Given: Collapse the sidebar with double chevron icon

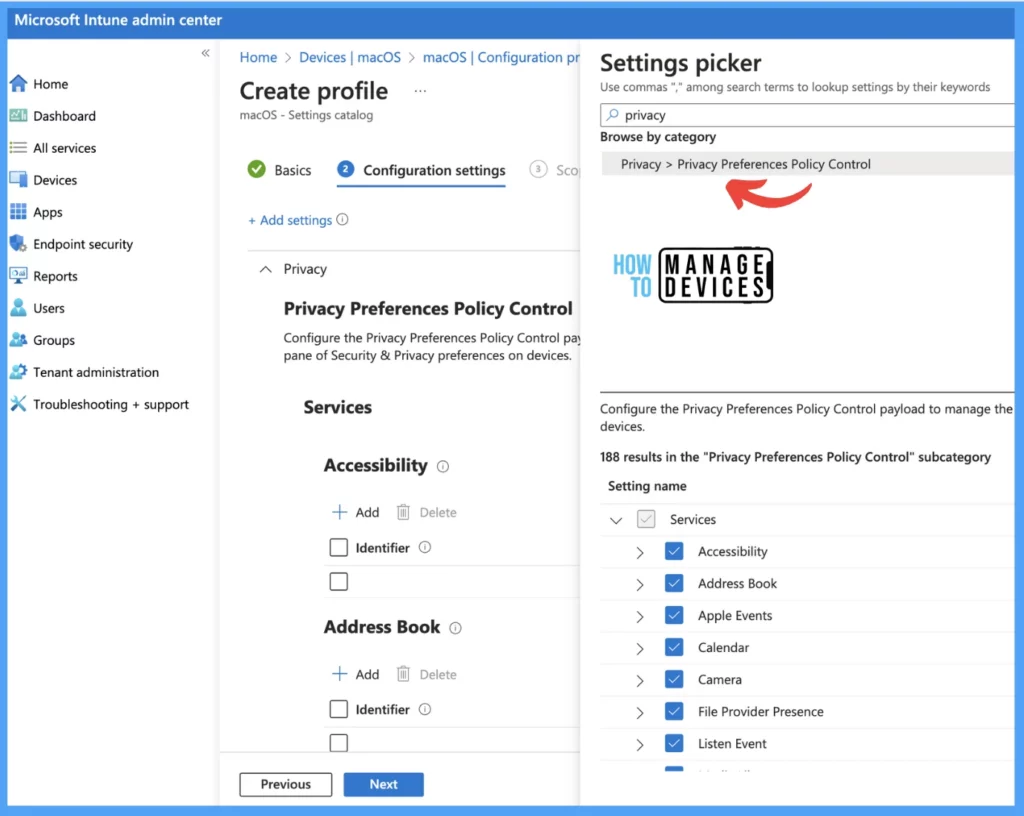Looking at the screenshot, I should 205,53.
